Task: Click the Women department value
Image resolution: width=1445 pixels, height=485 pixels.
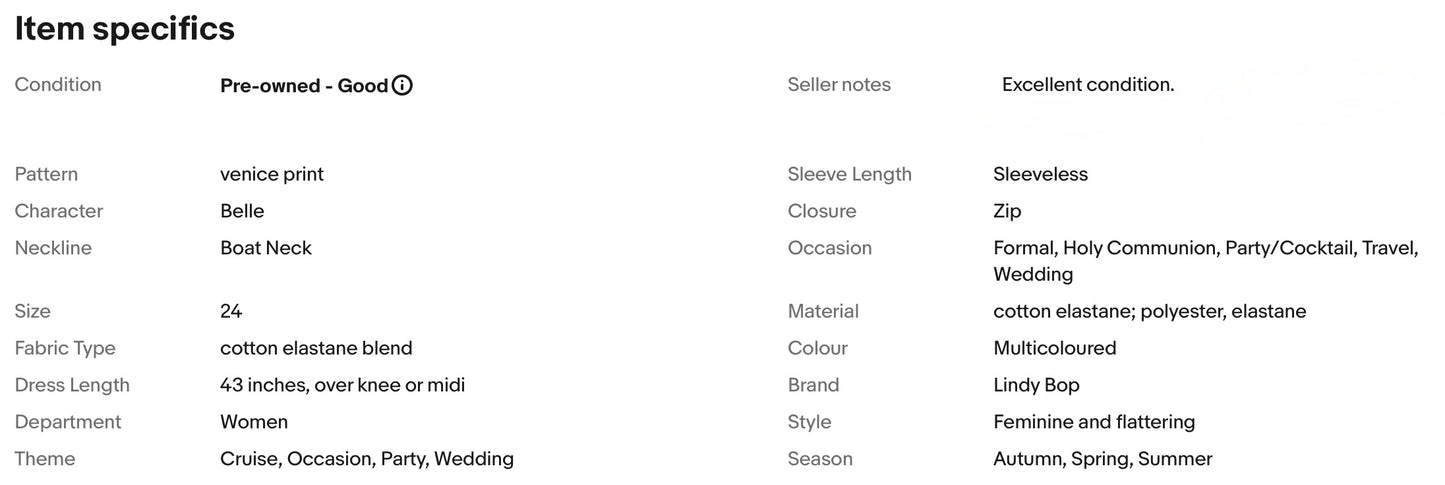Action: point(254,422)
